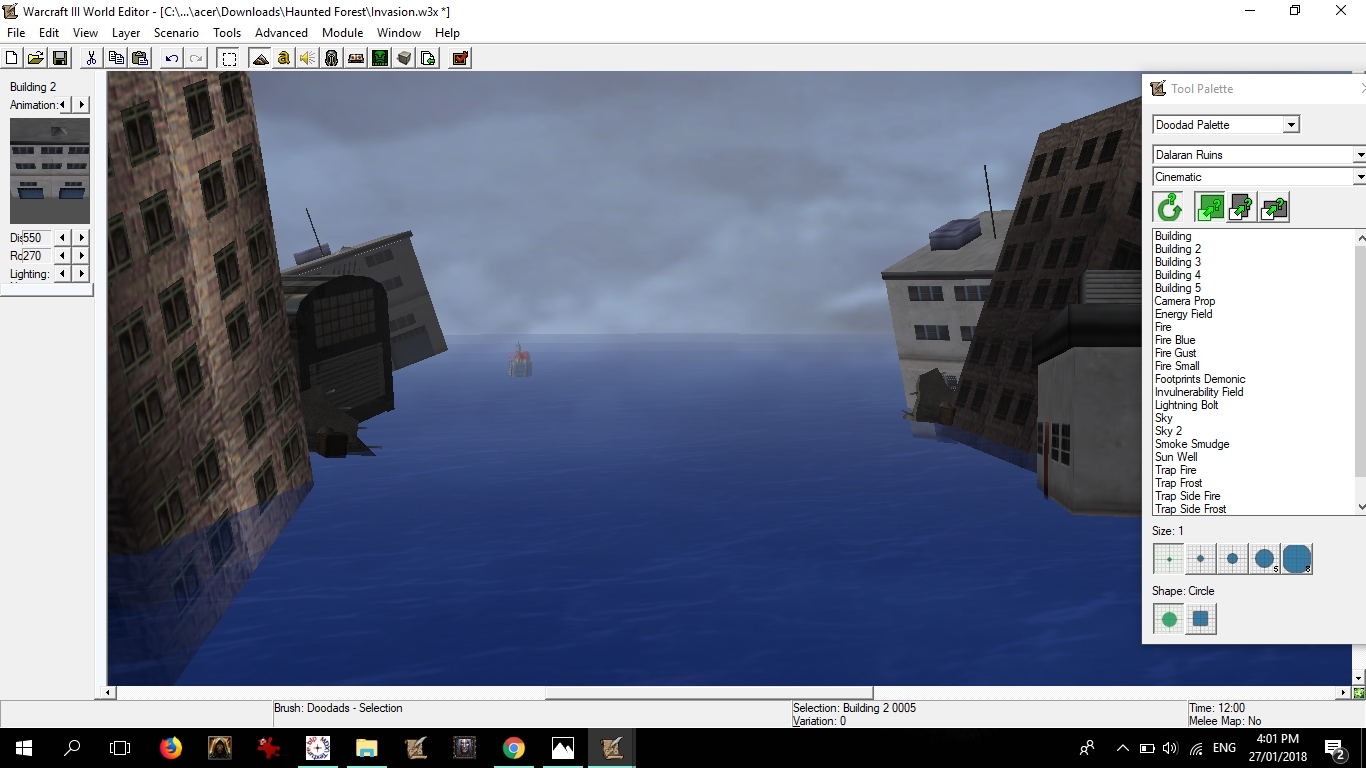Image resolution: width=1366 pixels, height=768 pixels.
Task: Open the Object Manager grey cube icon
Action: (404, 58)
